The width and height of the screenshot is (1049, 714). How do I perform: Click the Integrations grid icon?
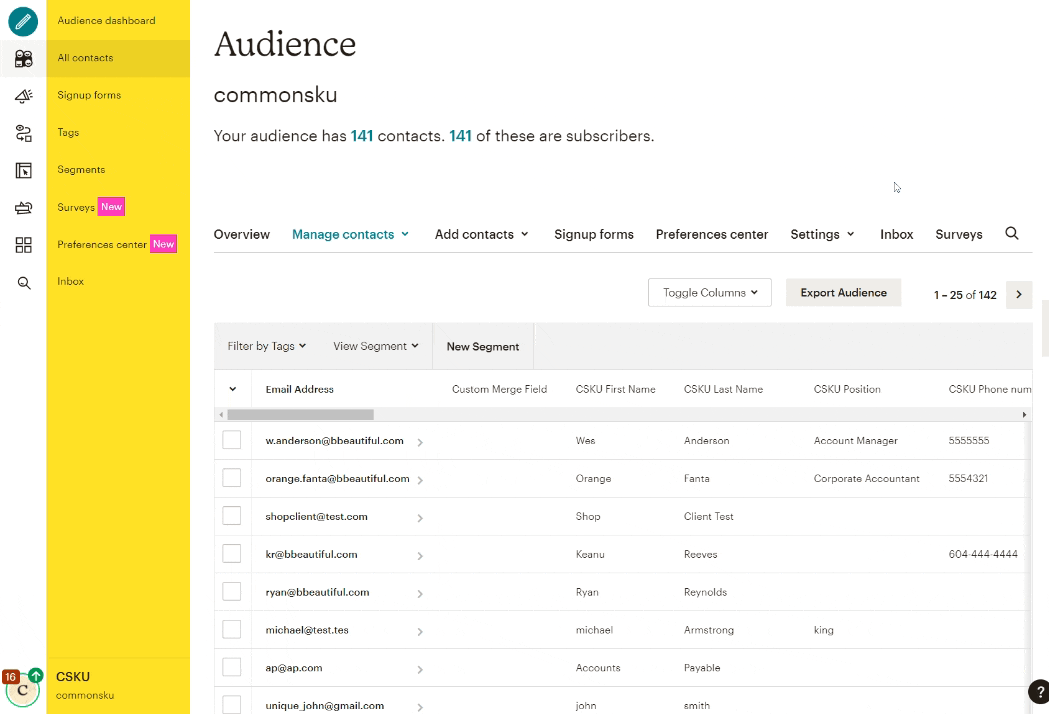coord(22,243)
